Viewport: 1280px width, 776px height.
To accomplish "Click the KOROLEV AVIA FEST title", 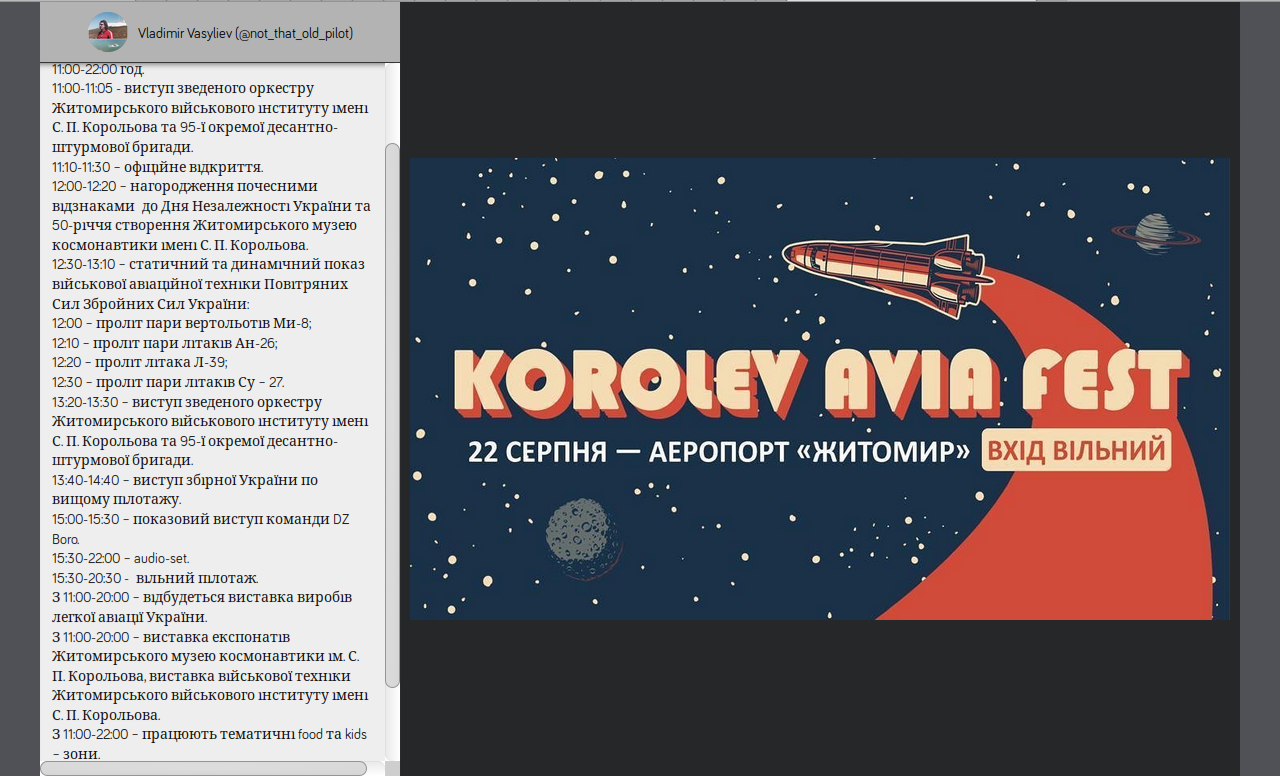I will pyautogui.click(x=820, y=383).
